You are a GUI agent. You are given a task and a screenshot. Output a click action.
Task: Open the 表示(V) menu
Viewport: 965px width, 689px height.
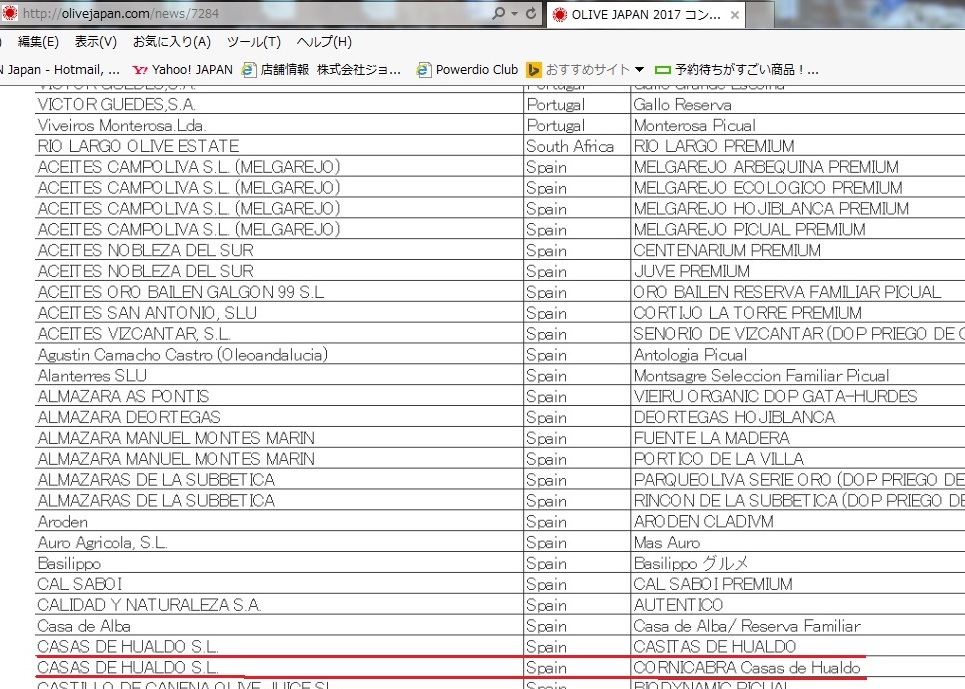(95, 42)
